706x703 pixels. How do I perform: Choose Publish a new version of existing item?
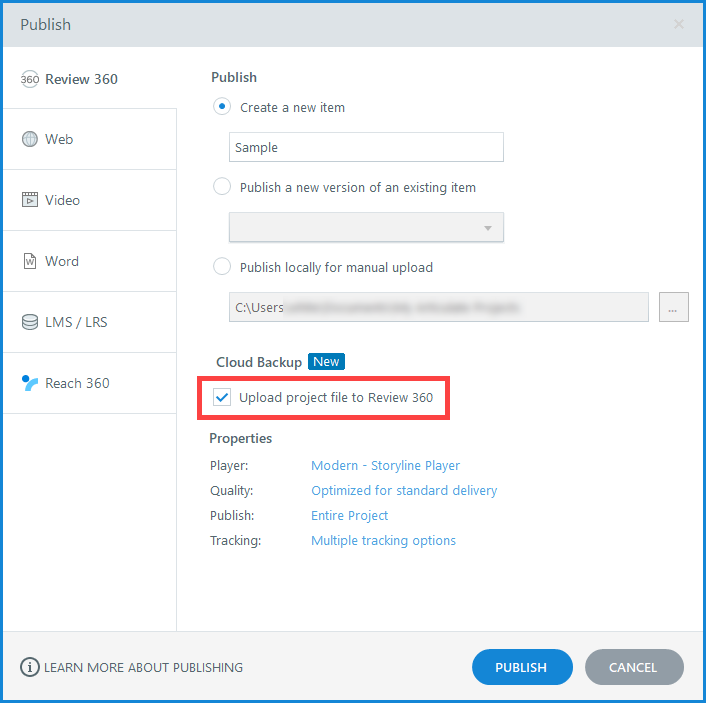[222, 187]
